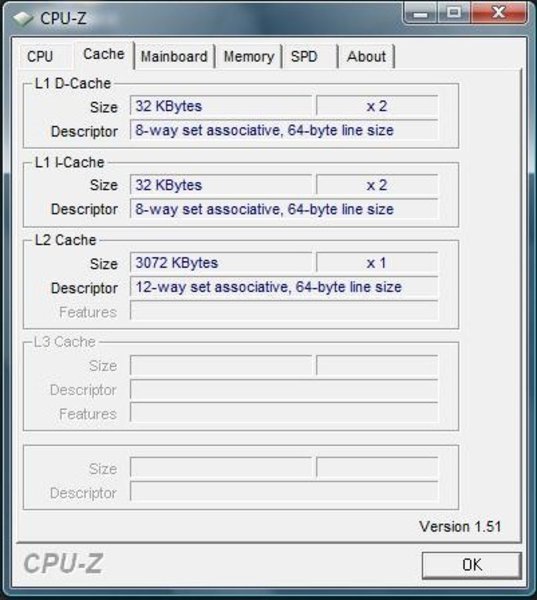Click the L1 I-Cache group label

(69, 162)
